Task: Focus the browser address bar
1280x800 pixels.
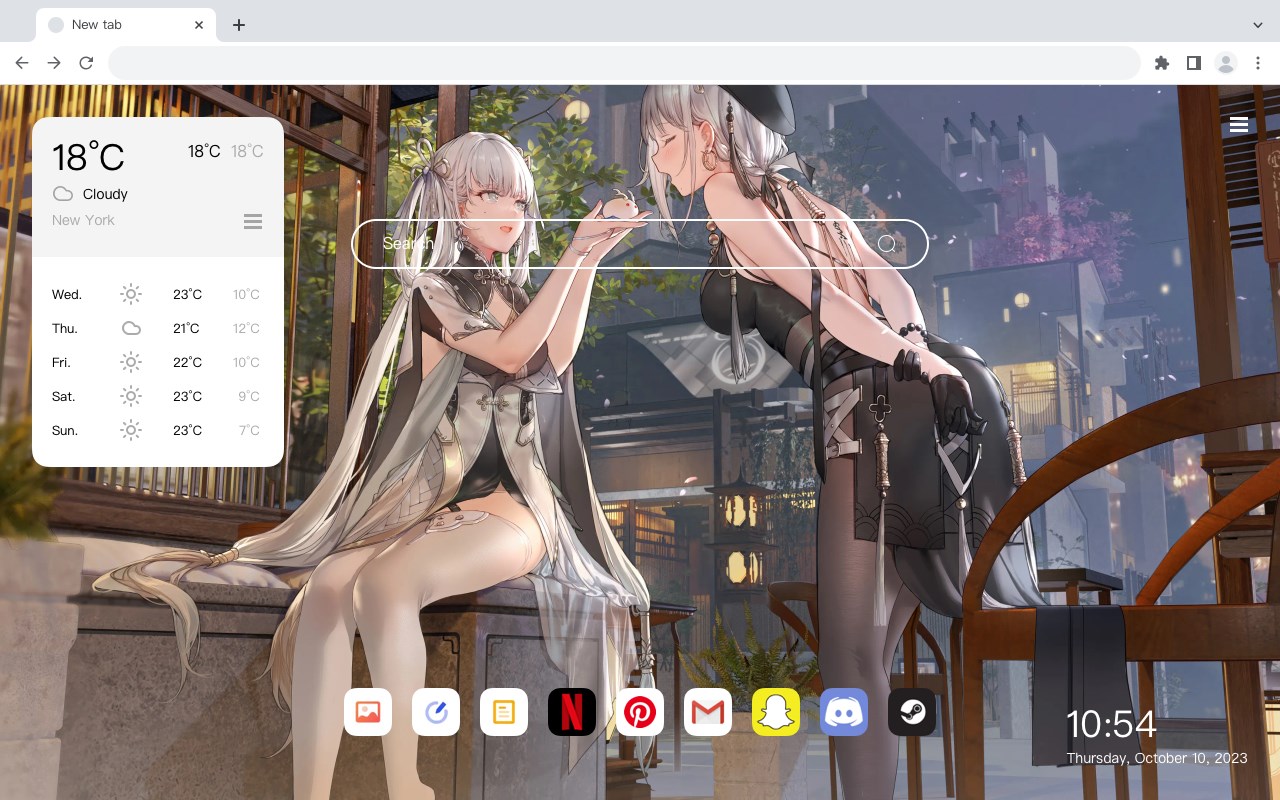Action: tap(624, 63)
